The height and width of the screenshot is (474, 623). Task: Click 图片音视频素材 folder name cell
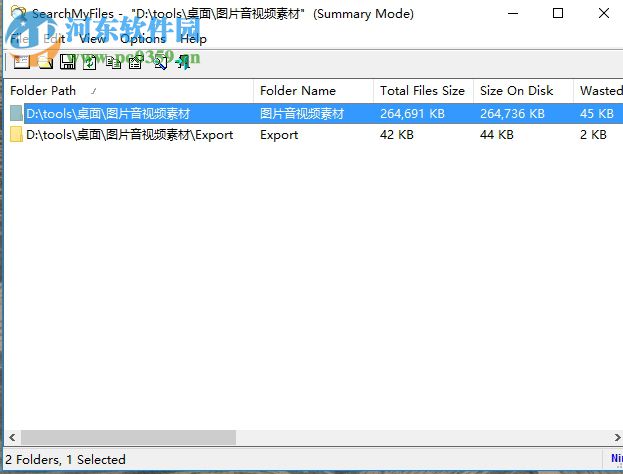click(302, 114)
